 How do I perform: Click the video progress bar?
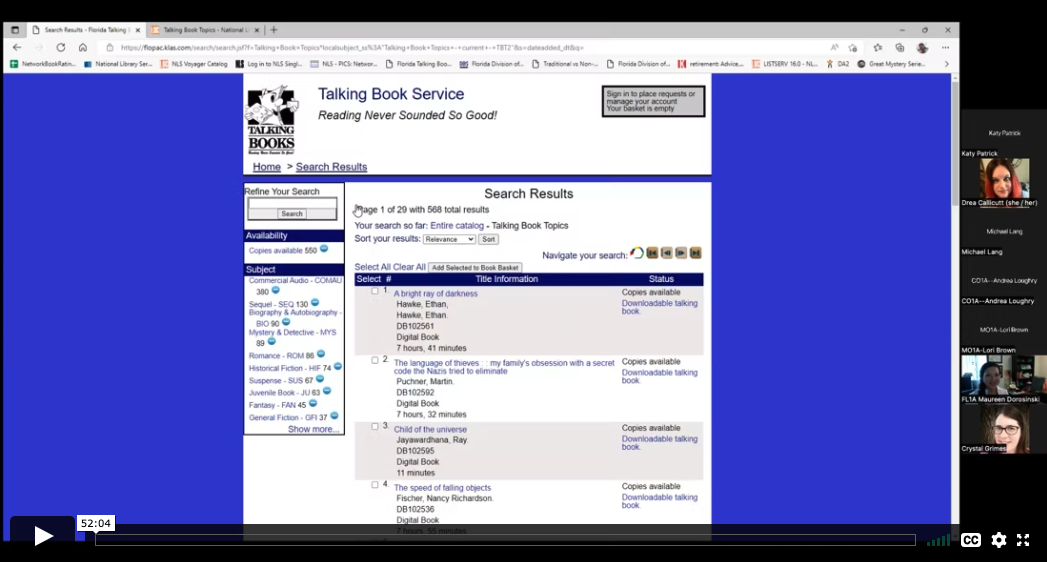tap(505, 540)
